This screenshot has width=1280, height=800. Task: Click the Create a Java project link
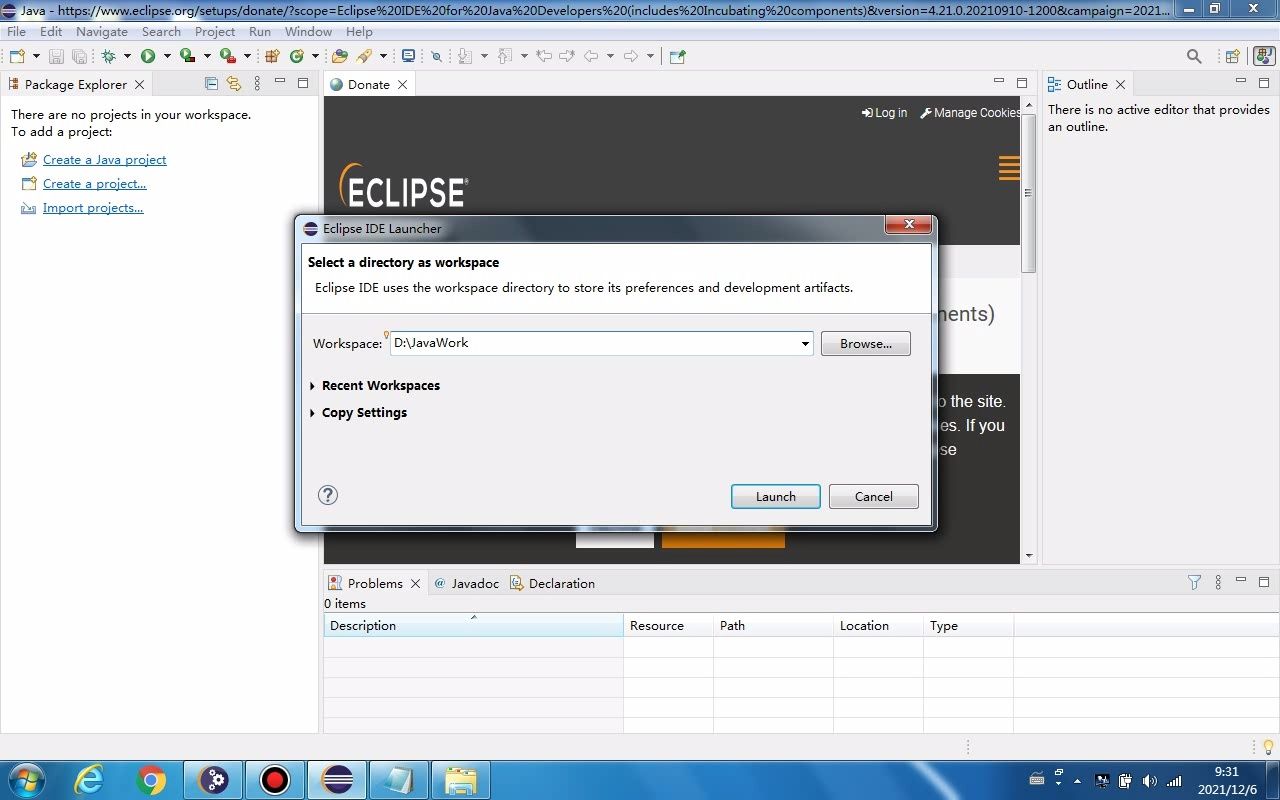coord(105,159)
